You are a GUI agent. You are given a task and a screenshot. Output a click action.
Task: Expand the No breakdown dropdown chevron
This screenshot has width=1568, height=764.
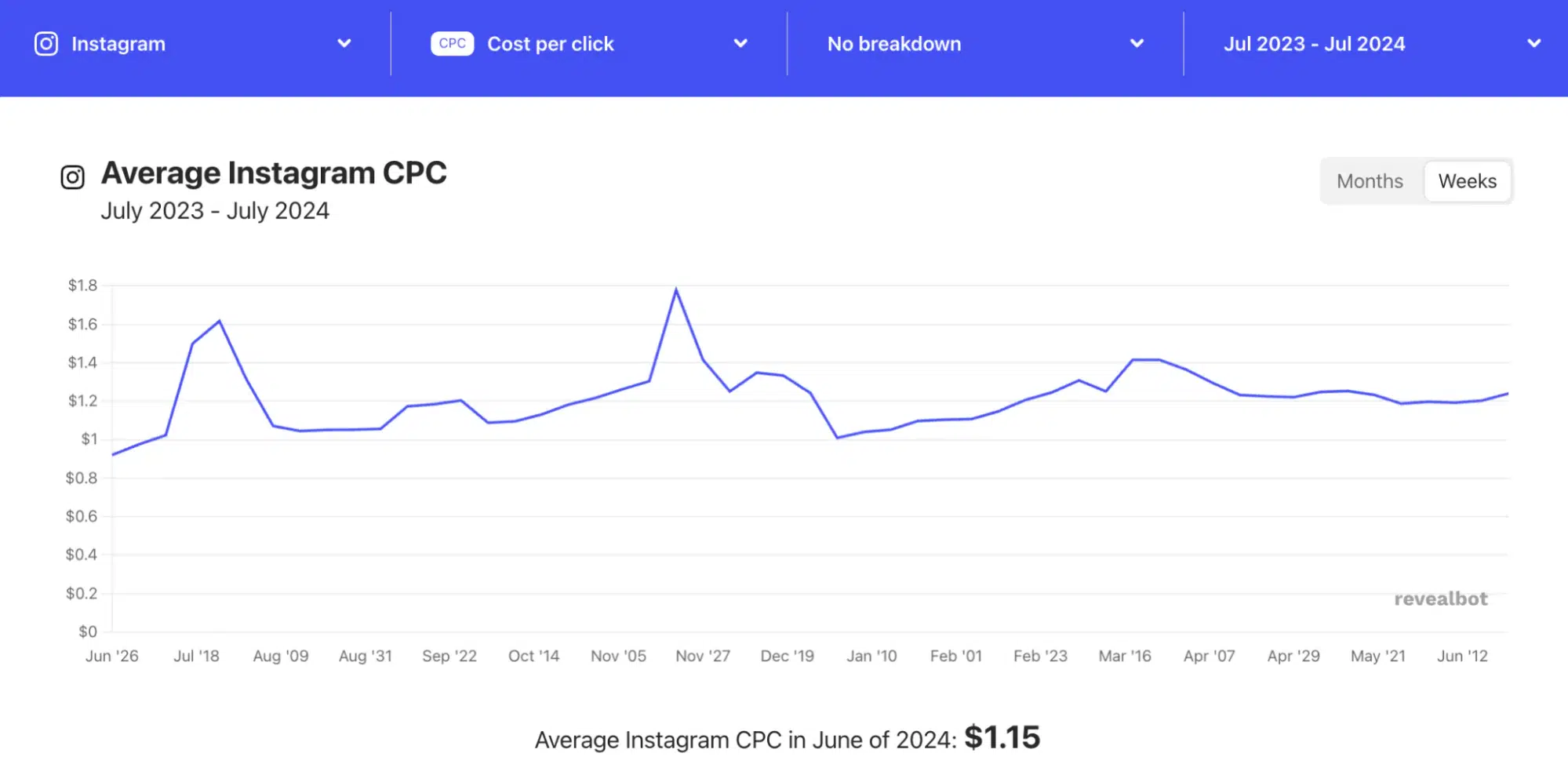(1137, 44)
